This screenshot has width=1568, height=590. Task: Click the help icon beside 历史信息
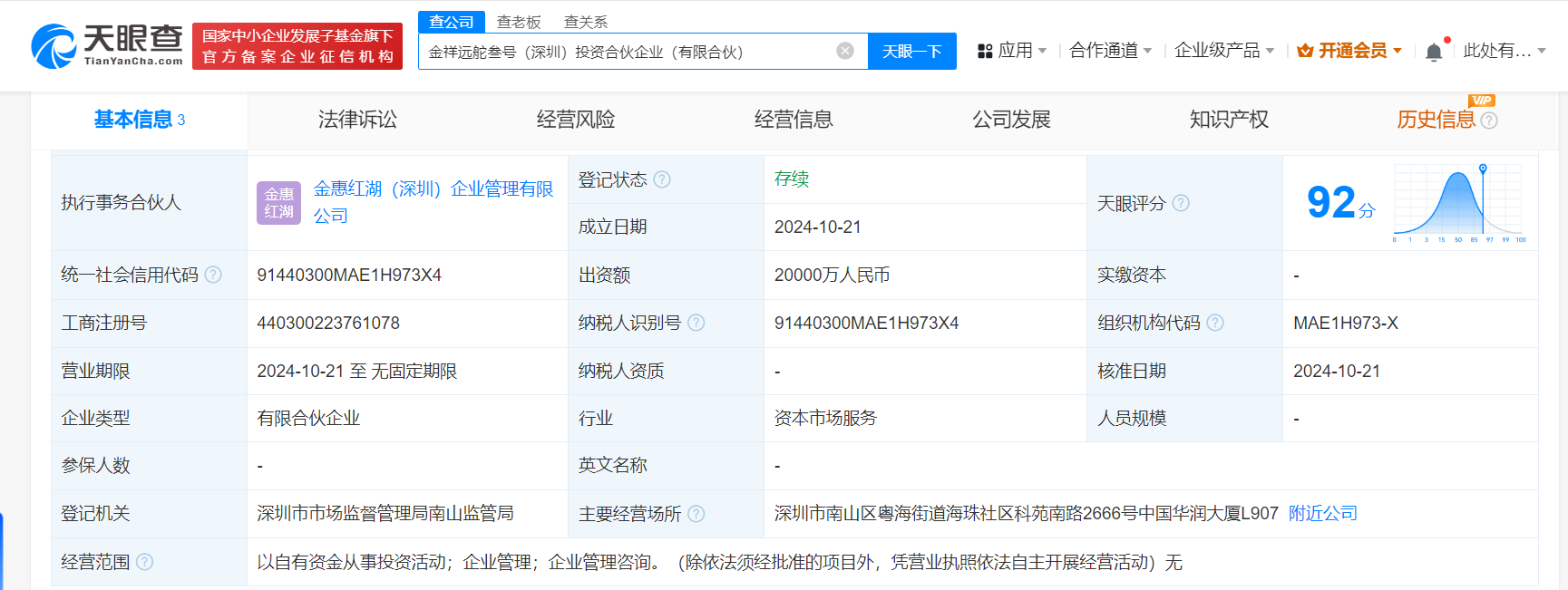1489,120
